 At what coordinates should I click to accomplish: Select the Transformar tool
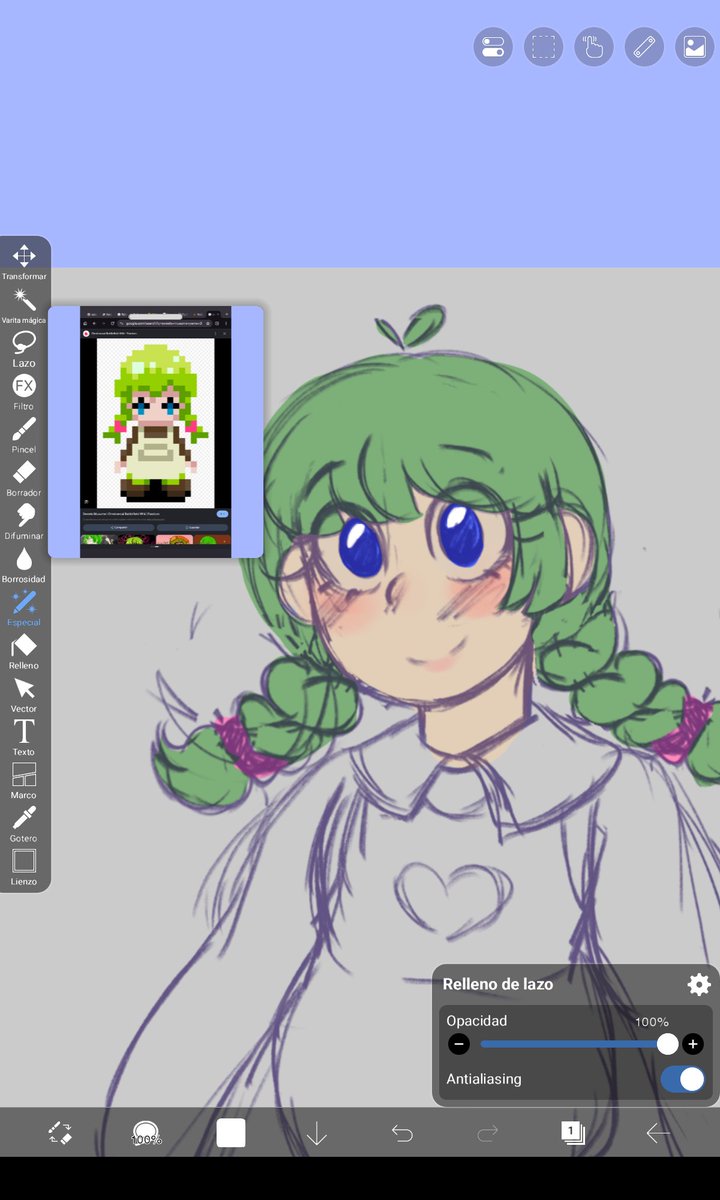(24, 262)
